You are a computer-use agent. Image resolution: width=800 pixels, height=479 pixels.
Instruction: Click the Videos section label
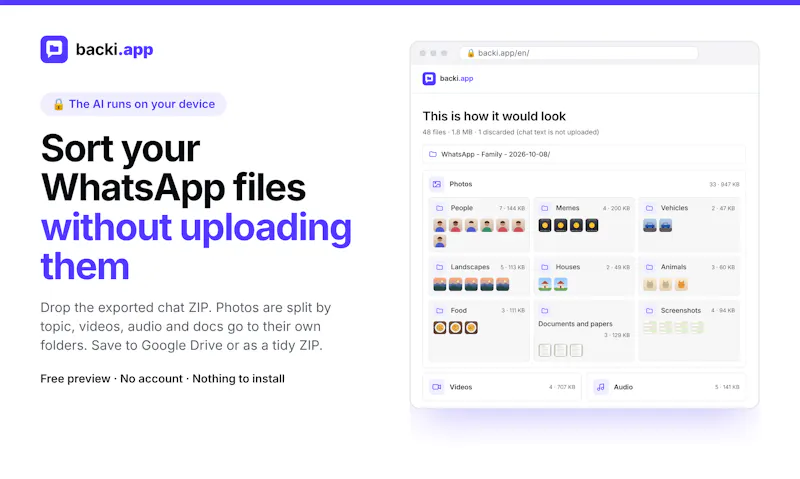[461, 387]
